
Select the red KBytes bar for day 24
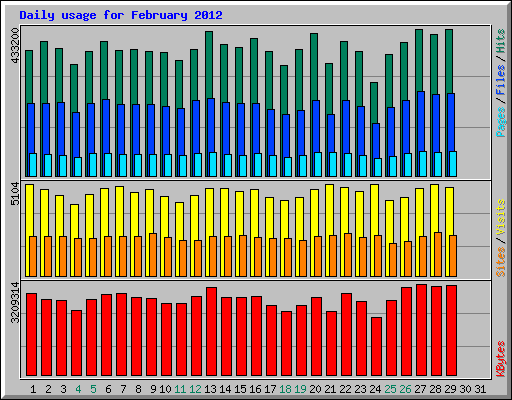click(376, 346)
